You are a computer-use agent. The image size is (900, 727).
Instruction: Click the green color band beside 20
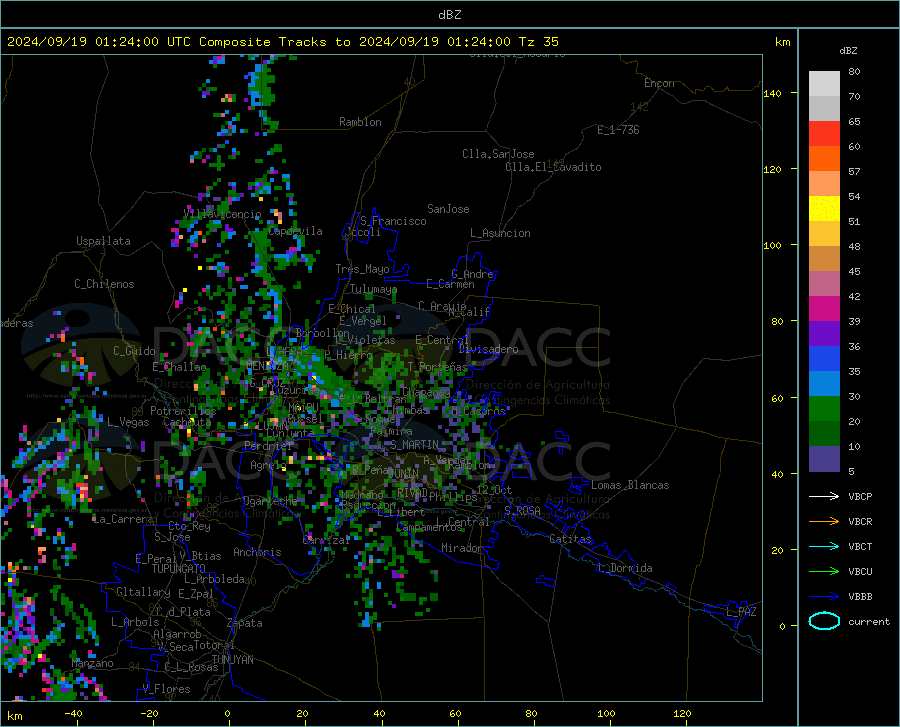coord(824,409)
